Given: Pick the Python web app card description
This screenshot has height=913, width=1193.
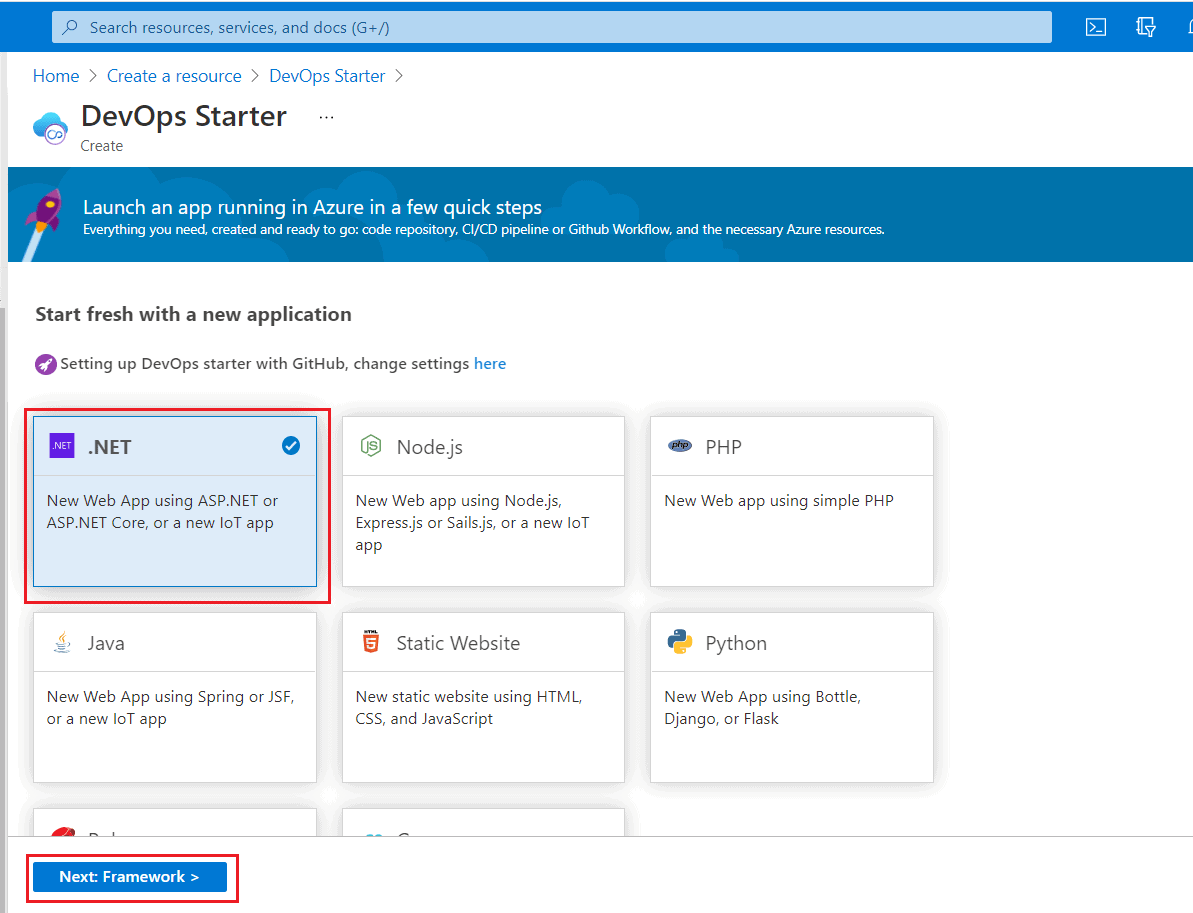Looking at the screenshot, I should pos(762,707).
